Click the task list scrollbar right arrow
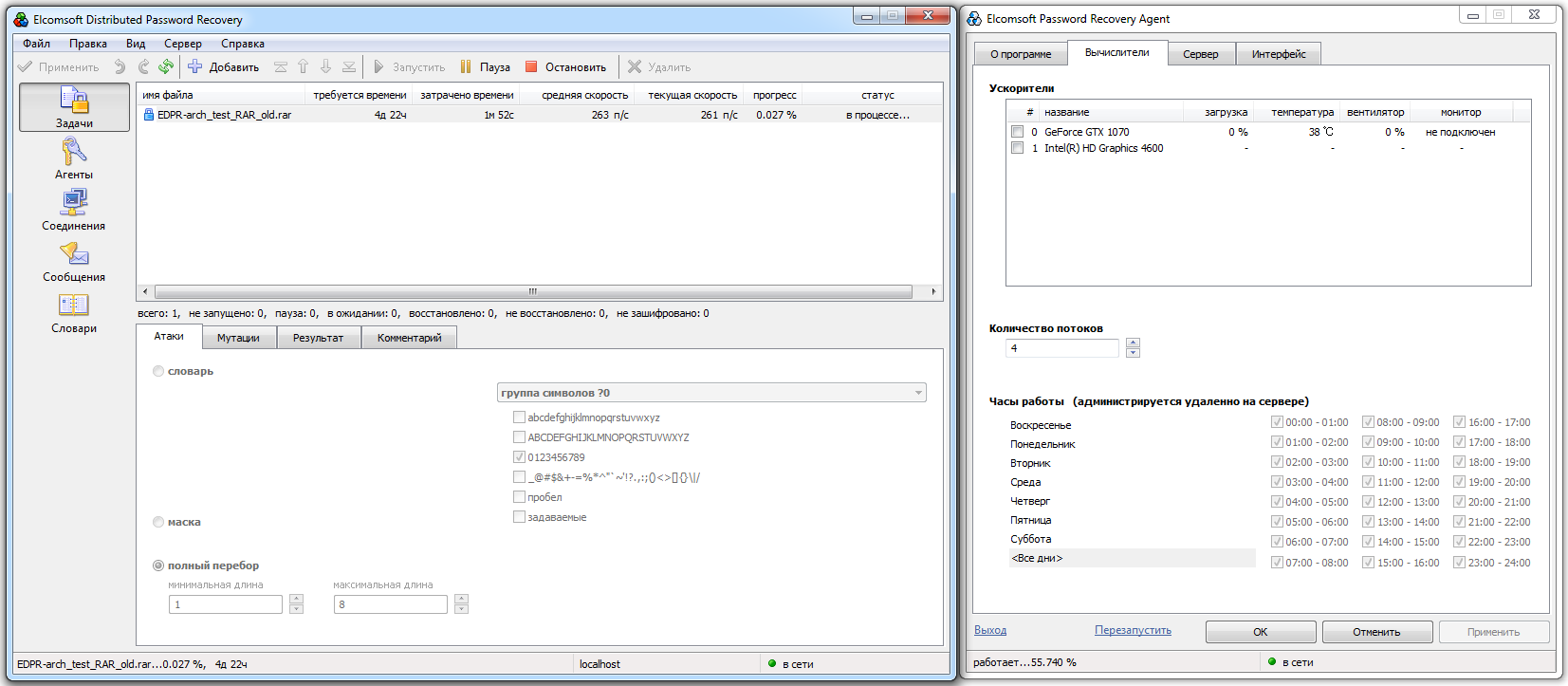Image resolution: width=1568 pixels, height=686 pixels. (x=934, y=291)
